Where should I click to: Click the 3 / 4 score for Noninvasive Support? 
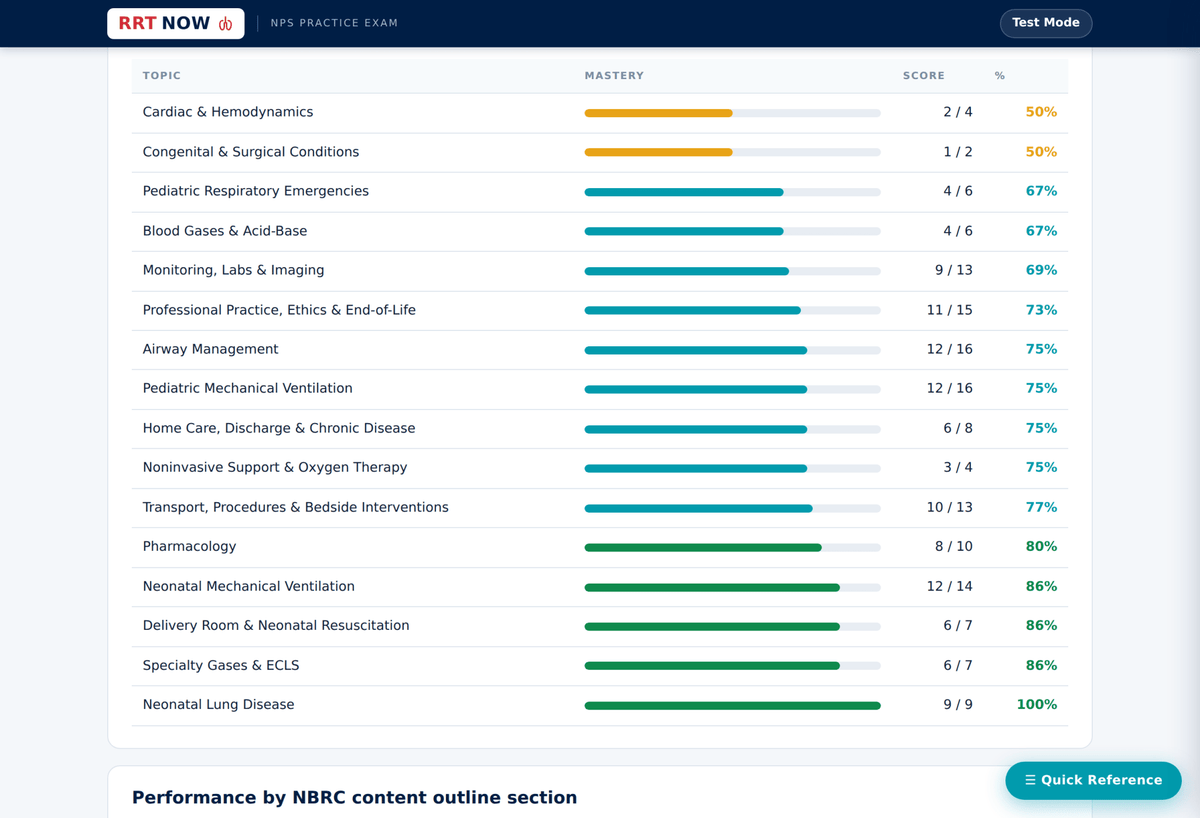pyautogui.click(x=958, y=467)
